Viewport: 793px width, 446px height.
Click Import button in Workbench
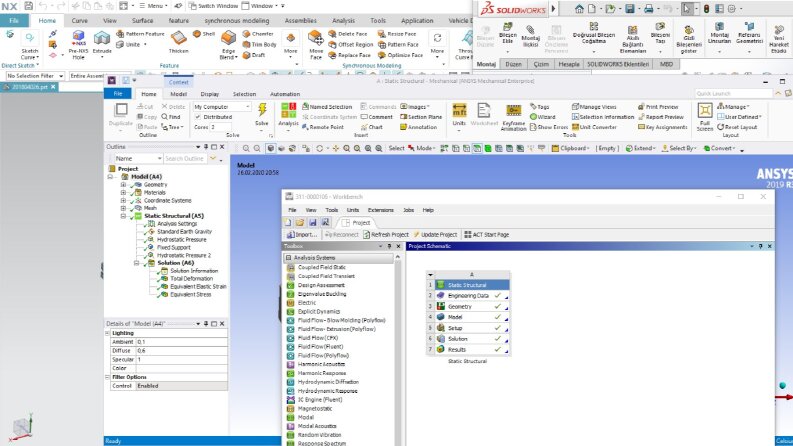coord(302,235)
